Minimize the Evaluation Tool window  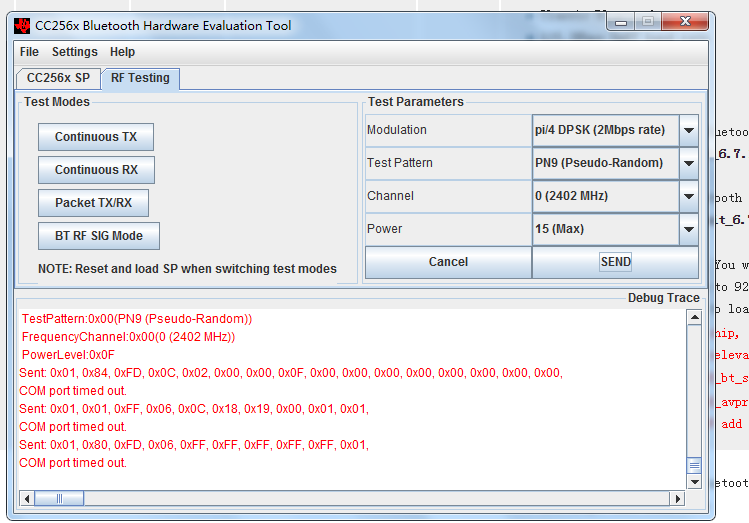(x=621, y=22)
